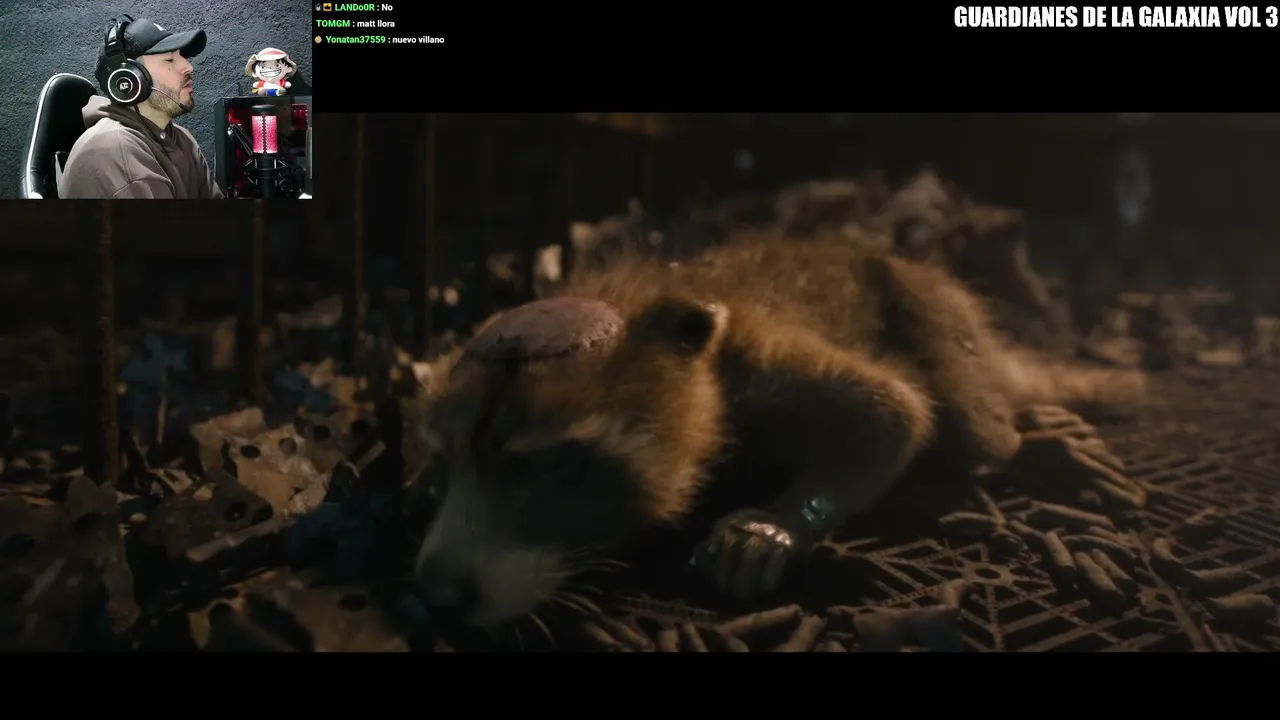Click the chat message "matt llora"
Image resolution: width=1280 pixels, height=720 pixels.
[x=376, y=24]
